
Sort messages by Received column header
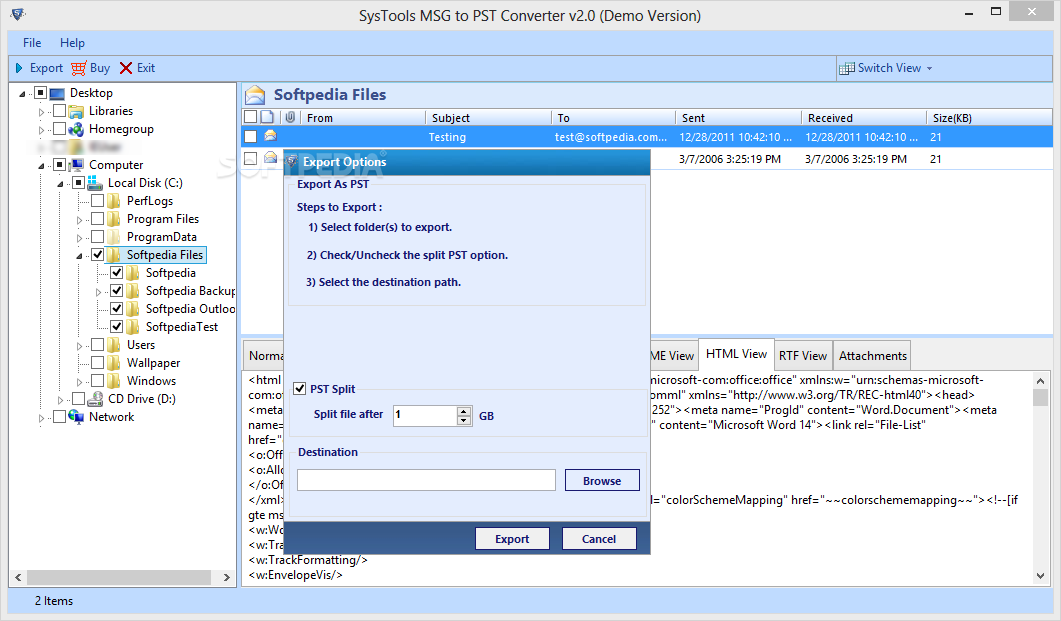point(863,118)
